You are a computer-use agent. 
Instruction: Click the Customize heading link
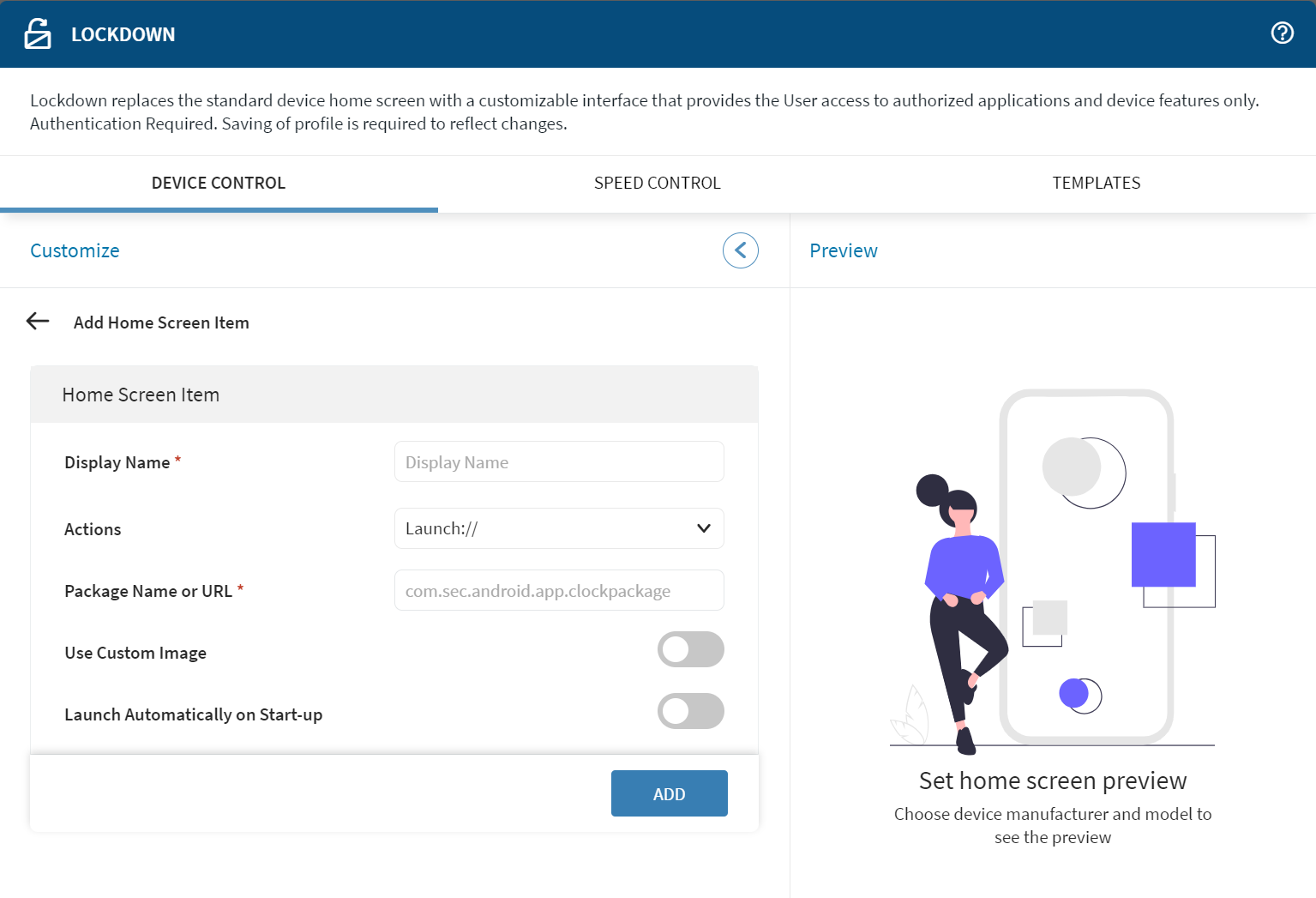pyautogui.click(x=75, y=250)
